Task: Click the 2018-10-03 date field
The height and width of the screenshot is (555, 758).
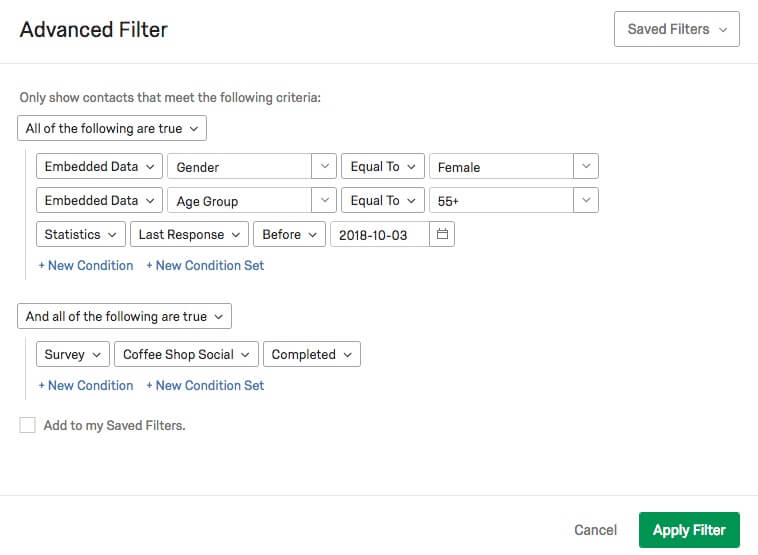Action: [380, 234]
